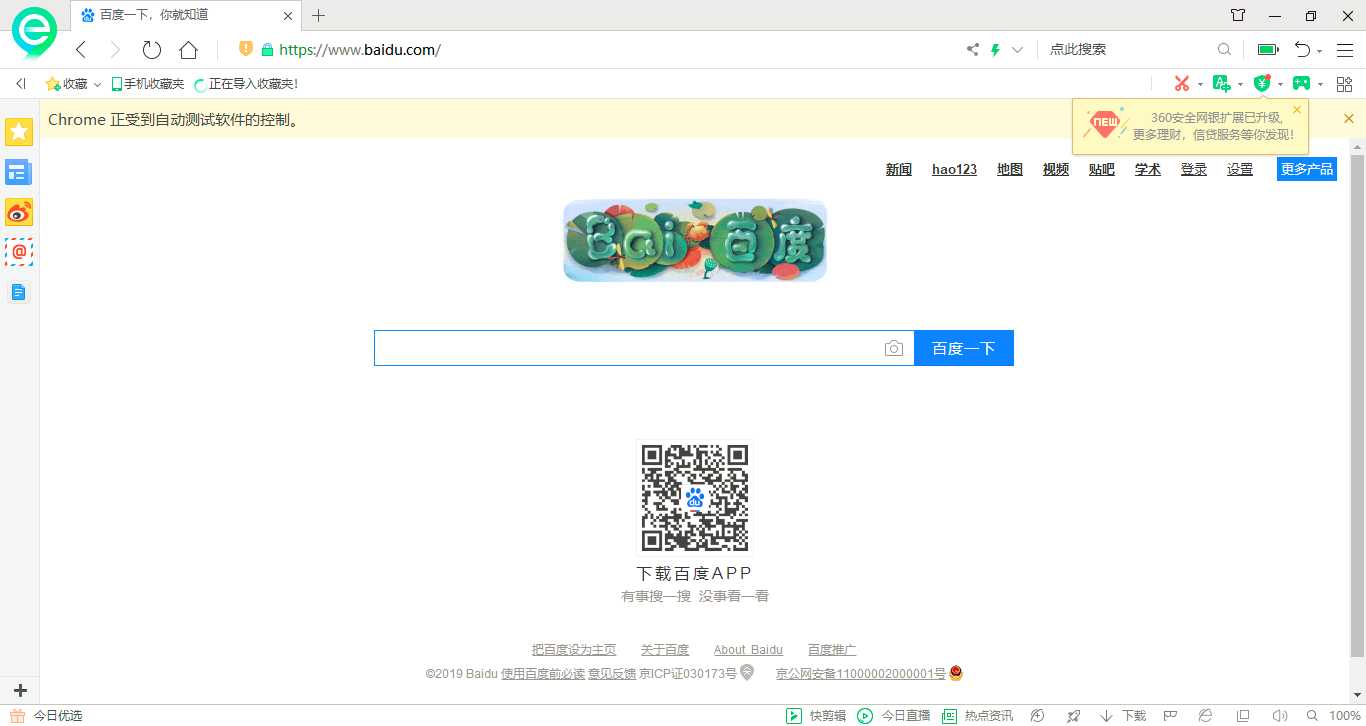
Task: Open the gamepad extension dropdown arrow
Action: pyautogui.click(x=1320, y=85)
